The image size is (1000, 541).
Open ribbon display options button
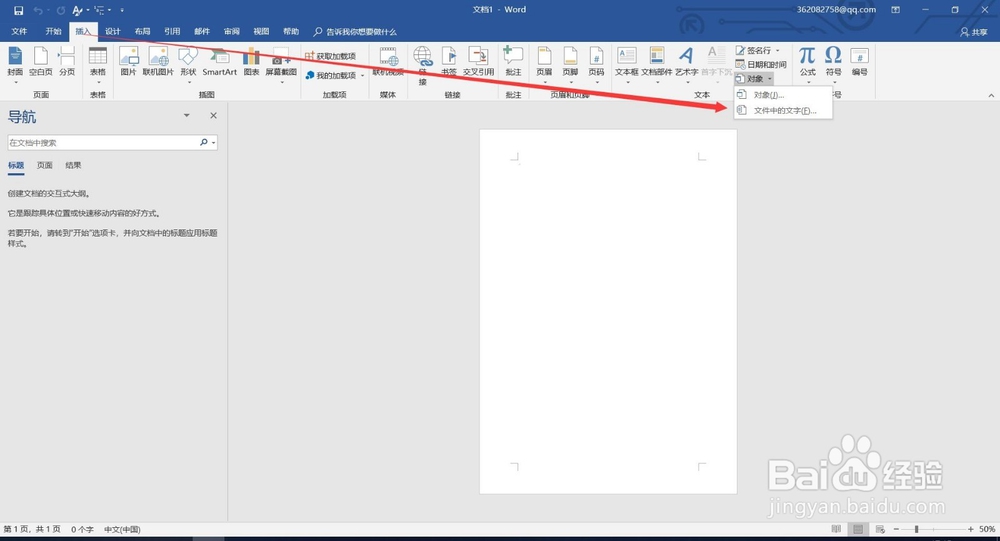click(895, 10)
